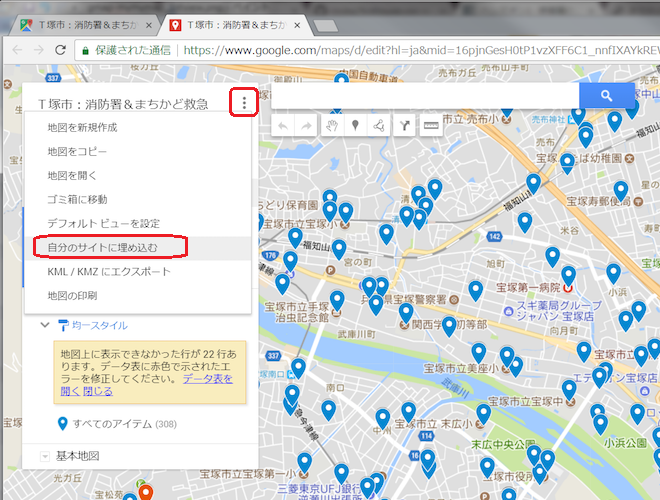The height and width of the screenshot is (500, 660).
Task: Click the map search input field
Action: point(425,96)
